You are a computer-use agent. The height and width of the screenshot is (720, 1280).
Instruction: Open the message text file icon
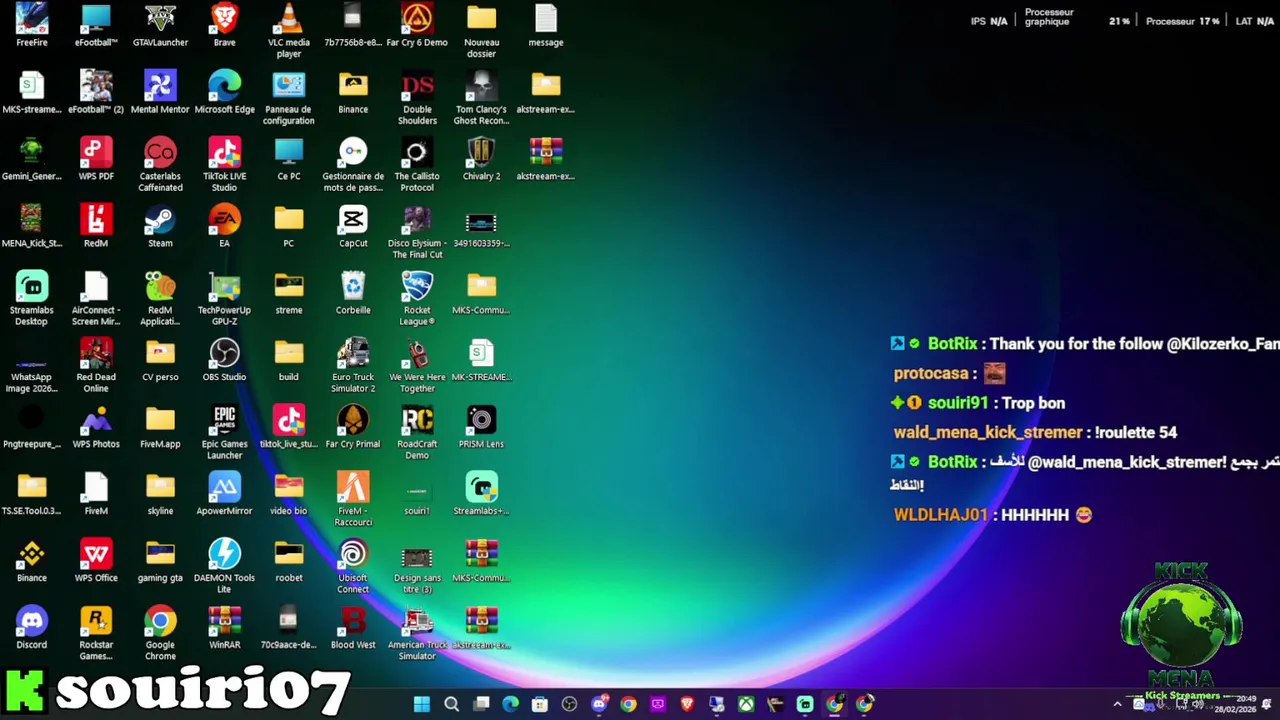click(x=545, y=26)
